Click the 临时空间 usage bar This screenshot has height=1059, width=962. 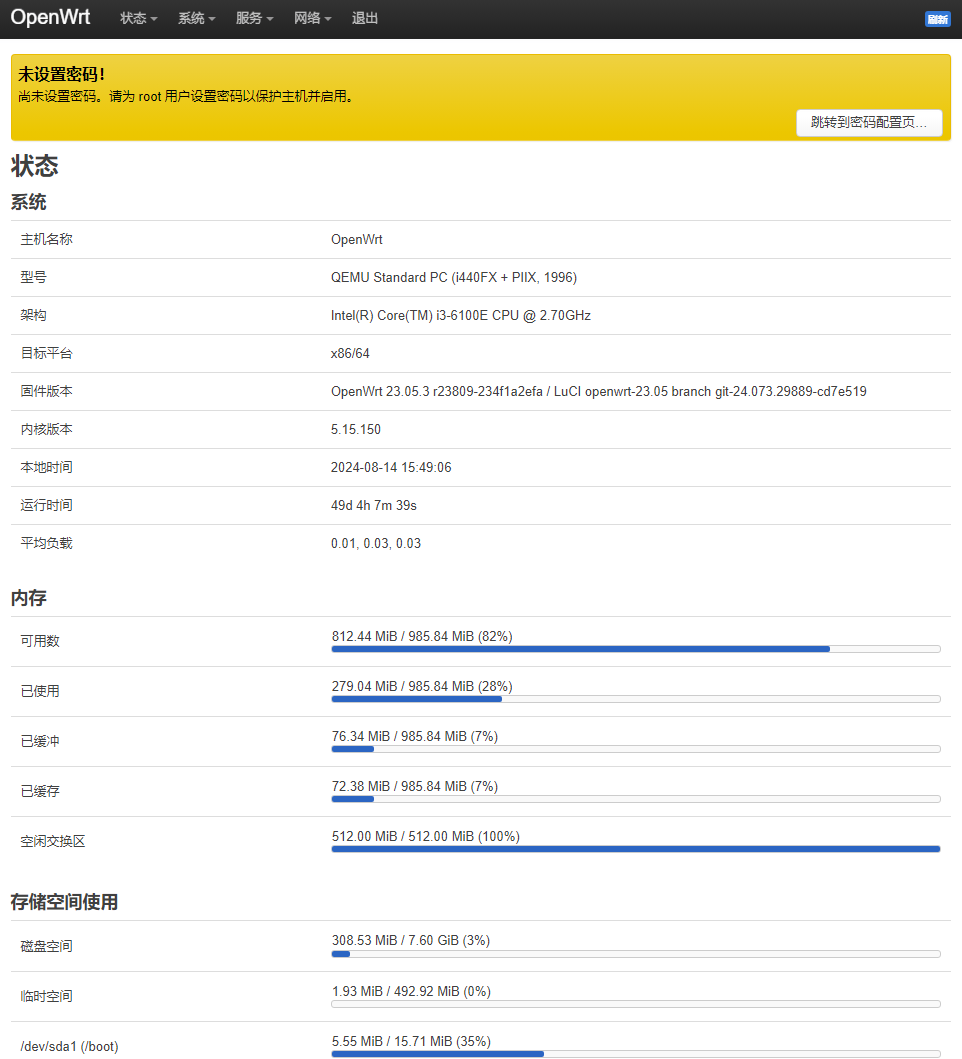point(636,1004)
